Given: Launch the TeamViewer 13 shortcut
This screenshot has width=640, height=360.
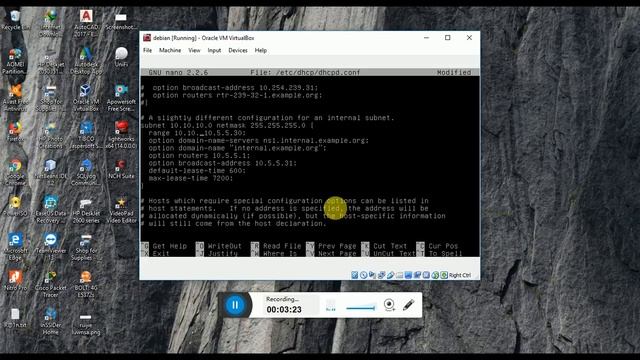Looking at the screenshot, I should pyautogui.click(x=51, y=247).
